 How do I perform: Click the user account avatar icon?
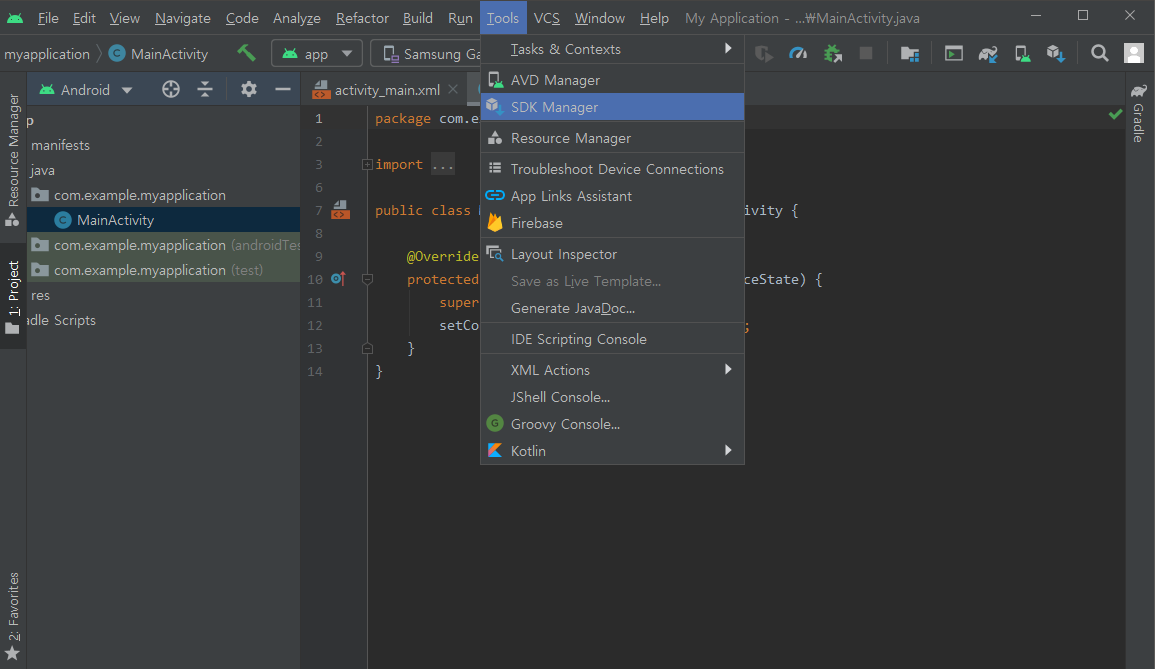coord(1134,53)
